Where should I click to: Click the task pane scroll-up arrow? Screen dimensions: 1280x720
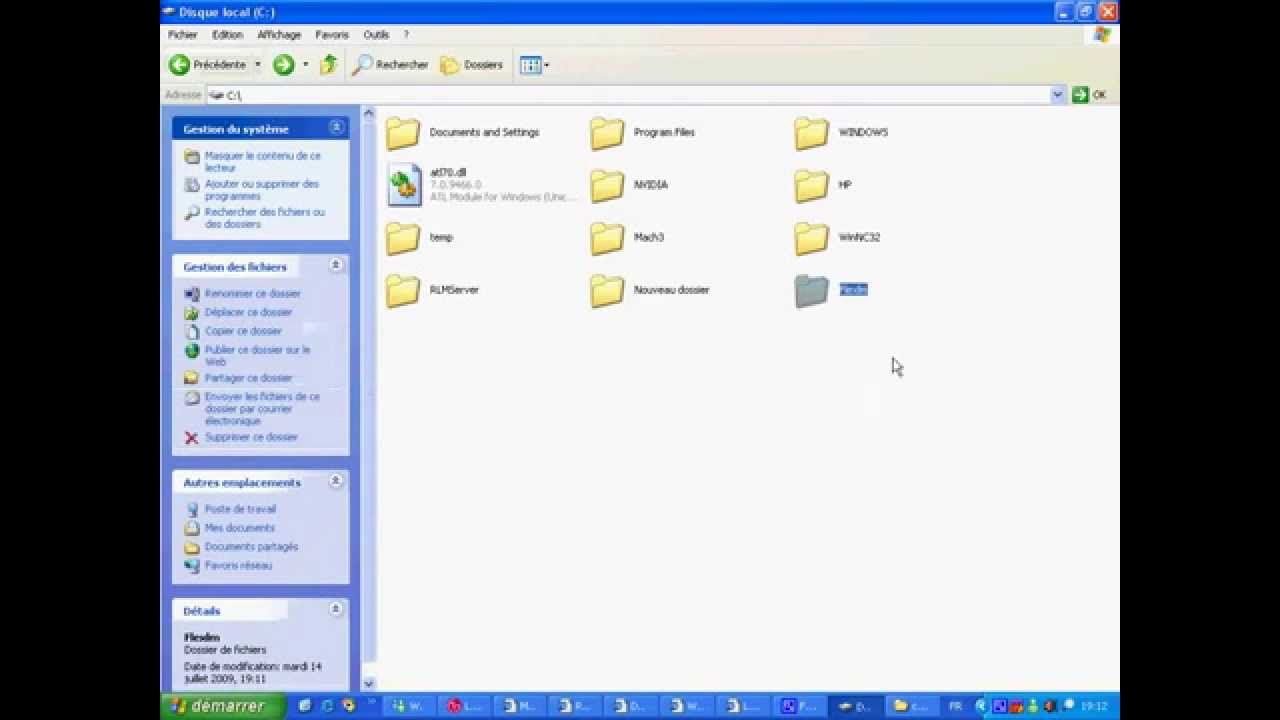click(368, 113)
